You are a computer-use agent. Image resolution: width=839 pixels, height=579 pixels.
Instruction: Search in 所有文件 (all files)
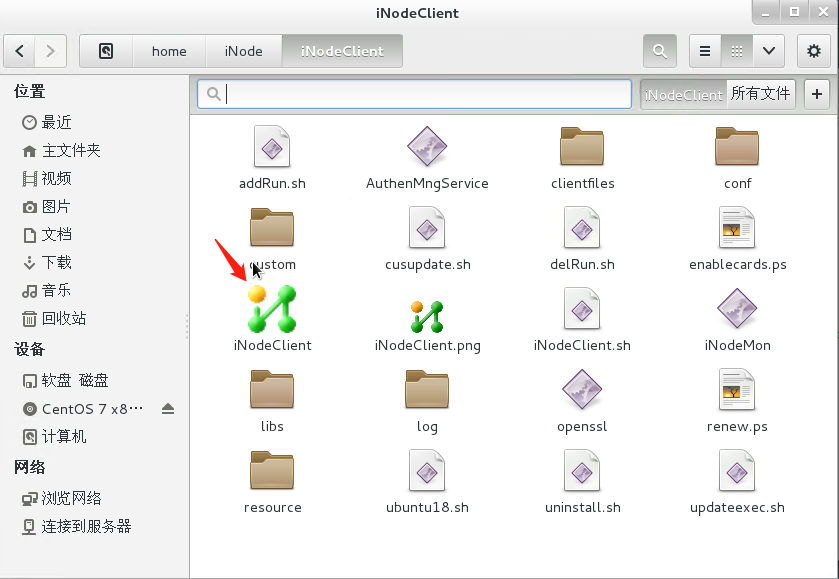click(761, 94)
